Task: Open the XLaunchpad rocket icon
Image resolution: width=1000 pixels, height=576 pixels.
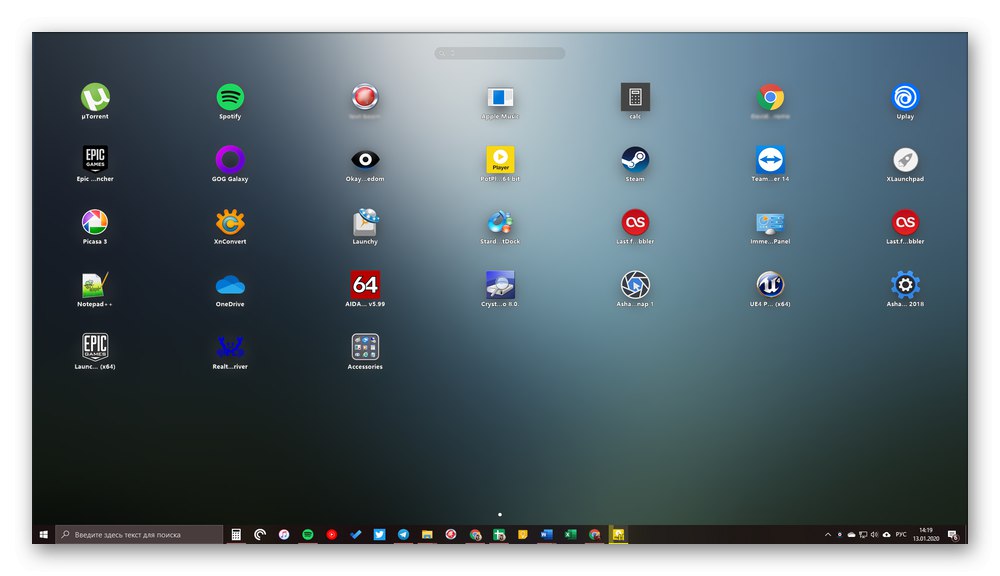Action: click(905, 159)
